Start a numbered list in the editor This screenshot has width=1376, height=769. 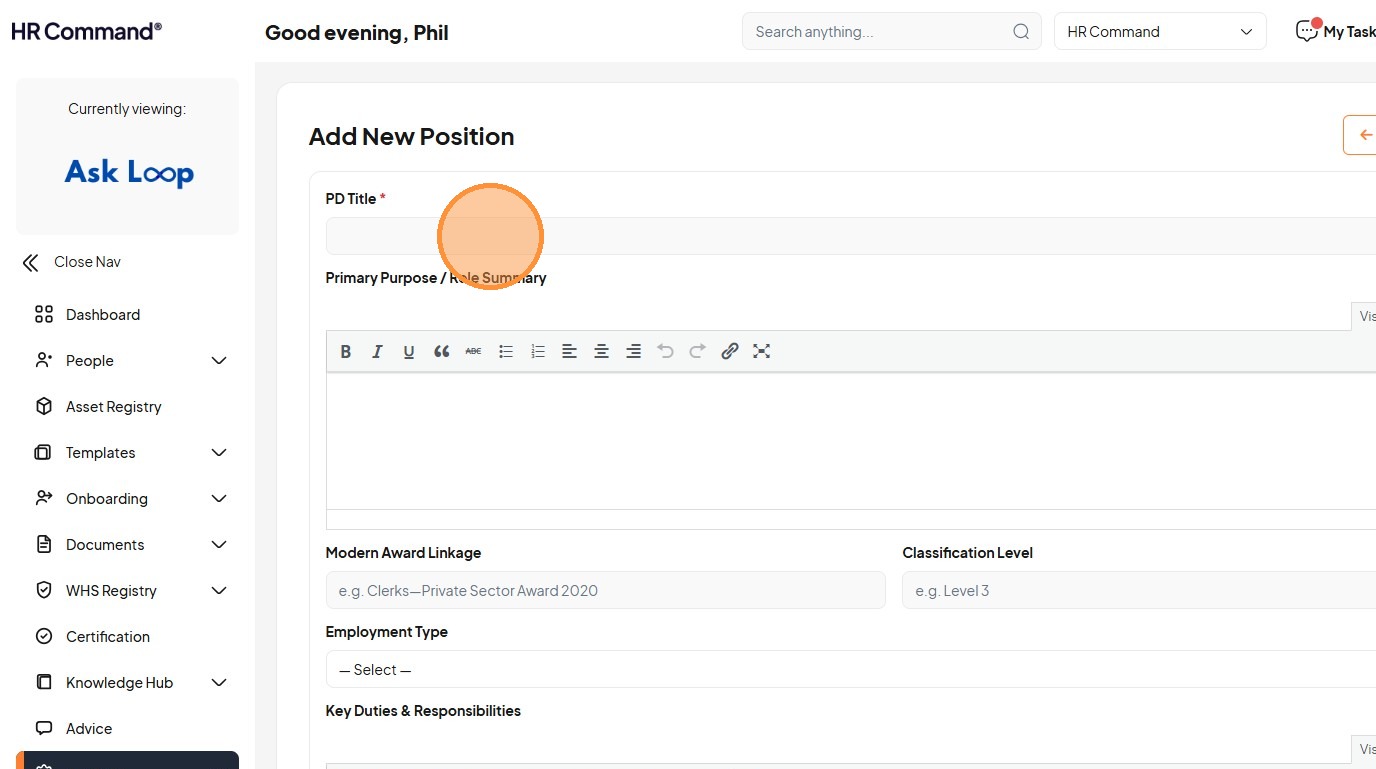click(x=538, y=351)
